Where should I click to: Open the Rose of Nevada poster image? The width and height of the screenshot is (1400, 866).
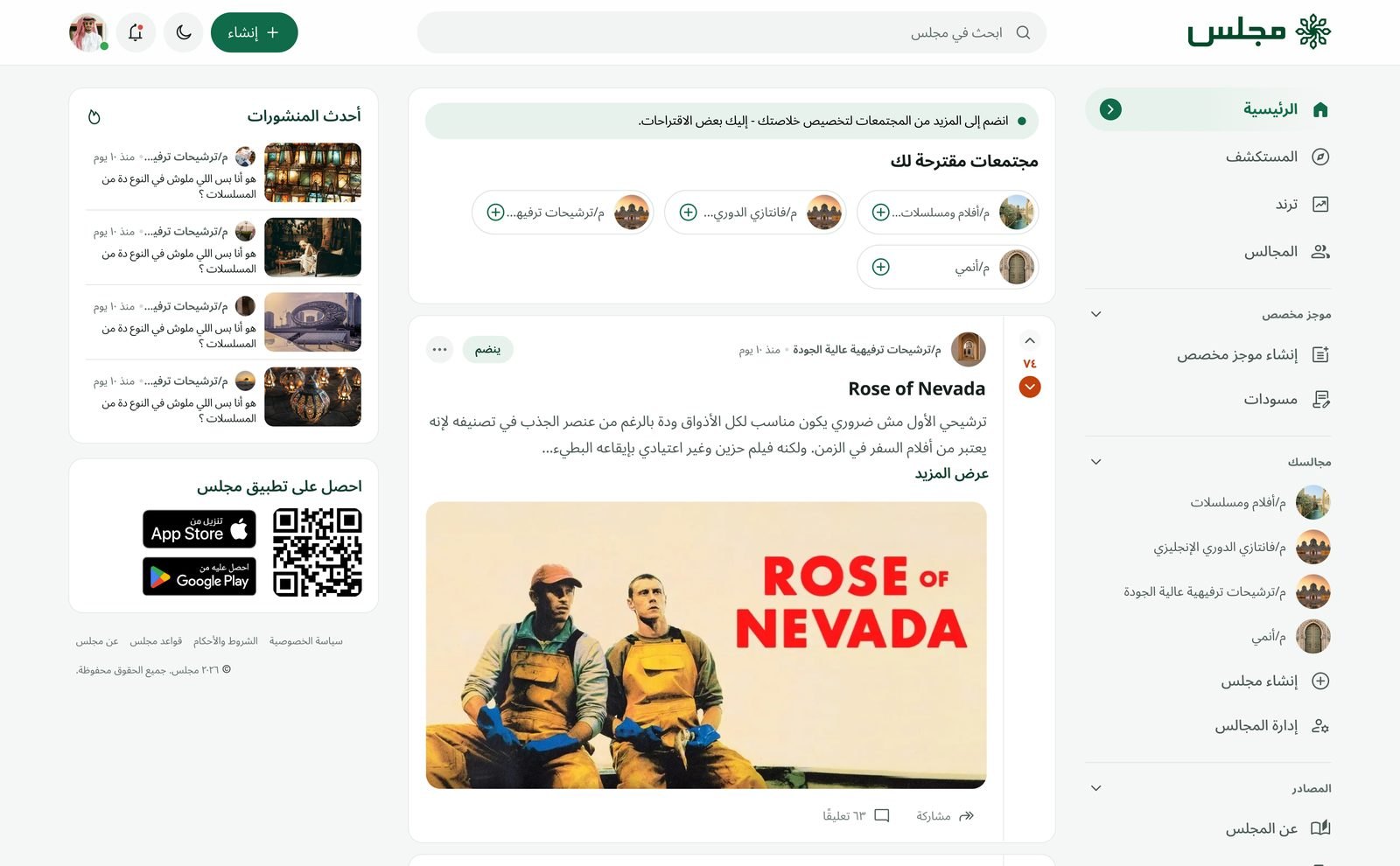pos(706,646)
